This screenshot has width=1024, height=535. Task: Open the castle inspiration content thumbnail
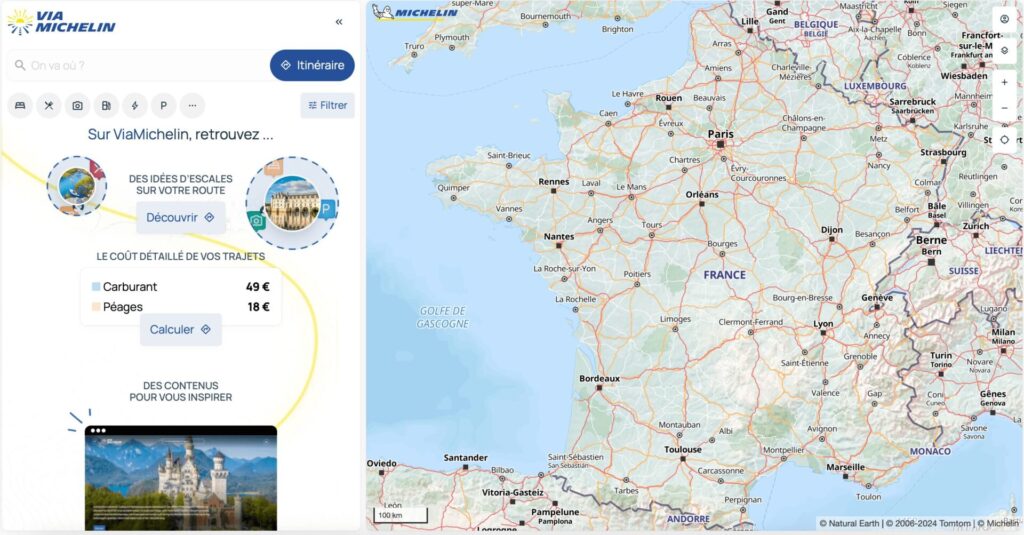coord(181,480)
